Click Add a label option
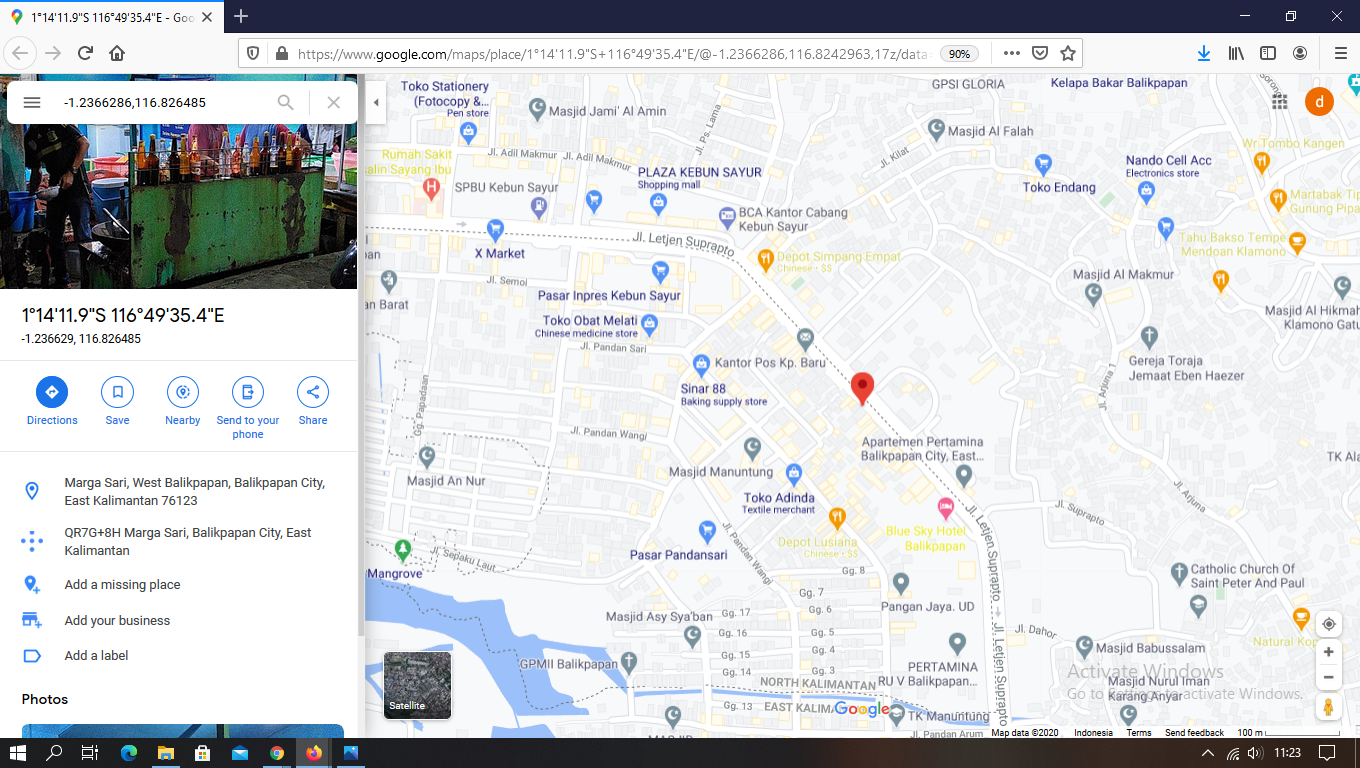 (x=96, y=656)
